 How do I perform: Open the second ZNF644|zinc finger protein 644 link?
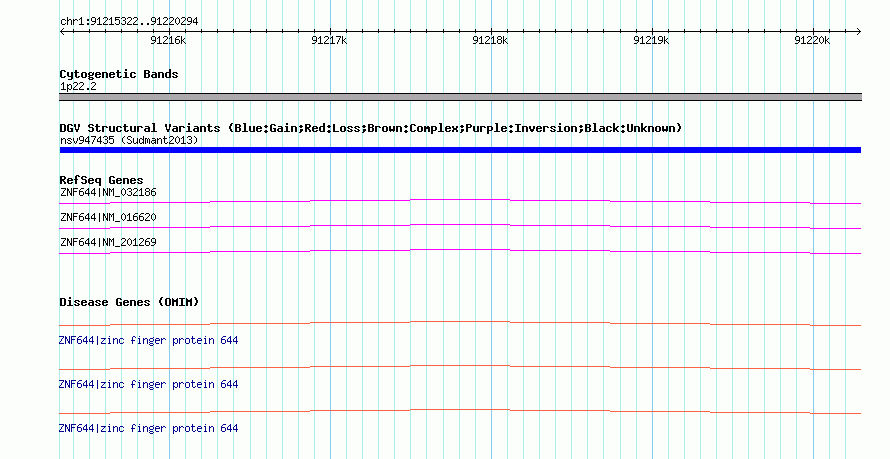point(148,384)
